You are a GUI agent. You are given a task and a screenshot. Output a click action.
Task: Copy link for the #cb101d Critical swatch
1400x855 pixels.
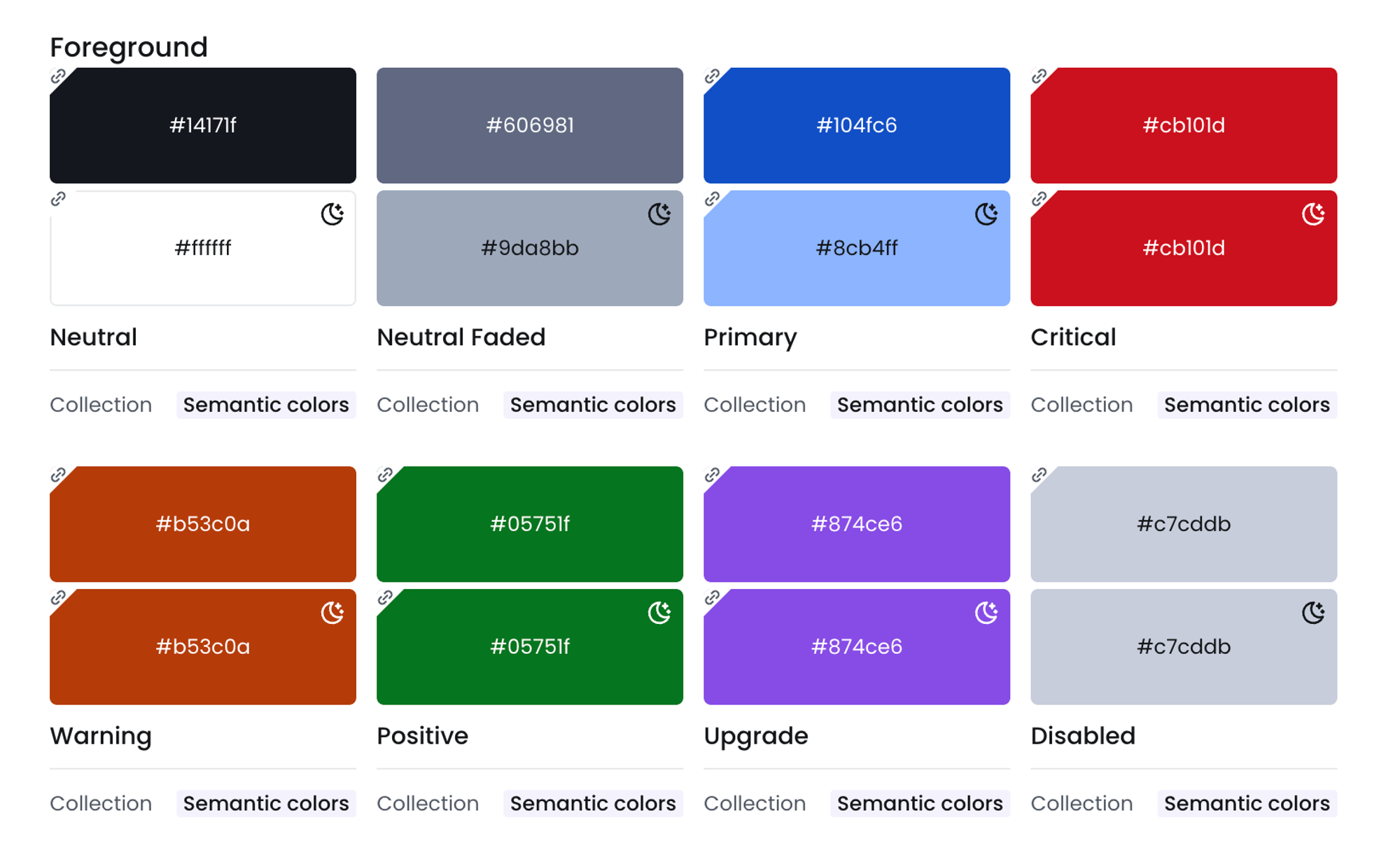(x=1039, y=77)
